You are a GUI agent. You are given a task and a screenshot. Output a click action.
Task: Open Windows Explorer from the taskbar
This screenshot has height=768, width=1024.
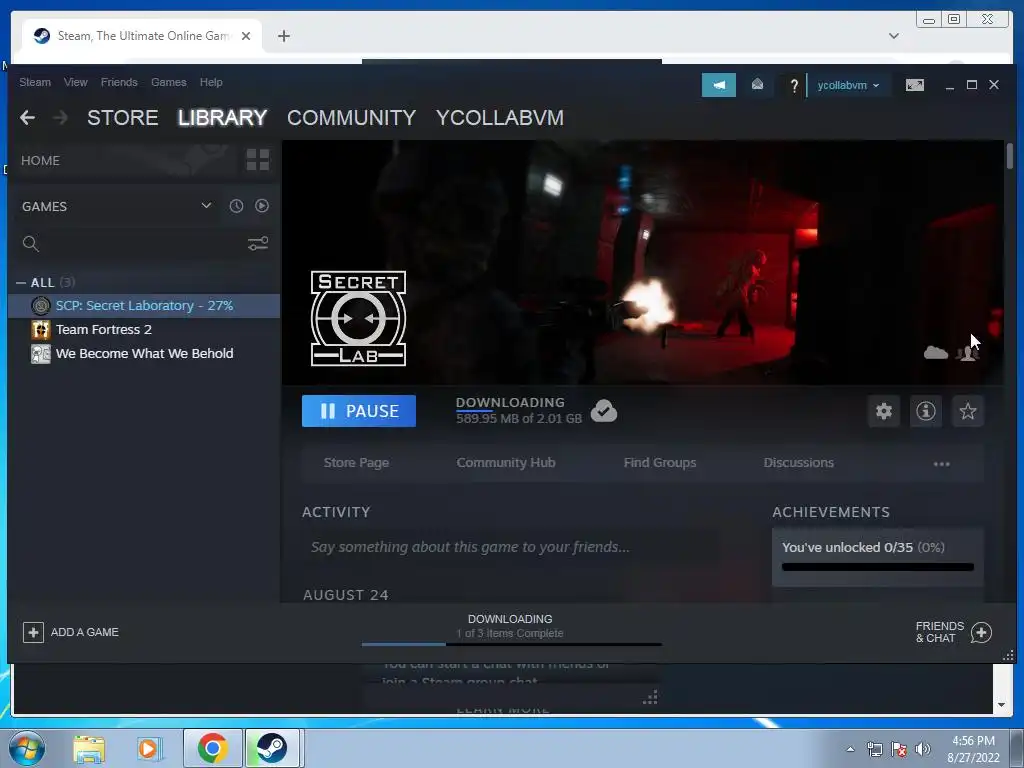tap(89, 748)
